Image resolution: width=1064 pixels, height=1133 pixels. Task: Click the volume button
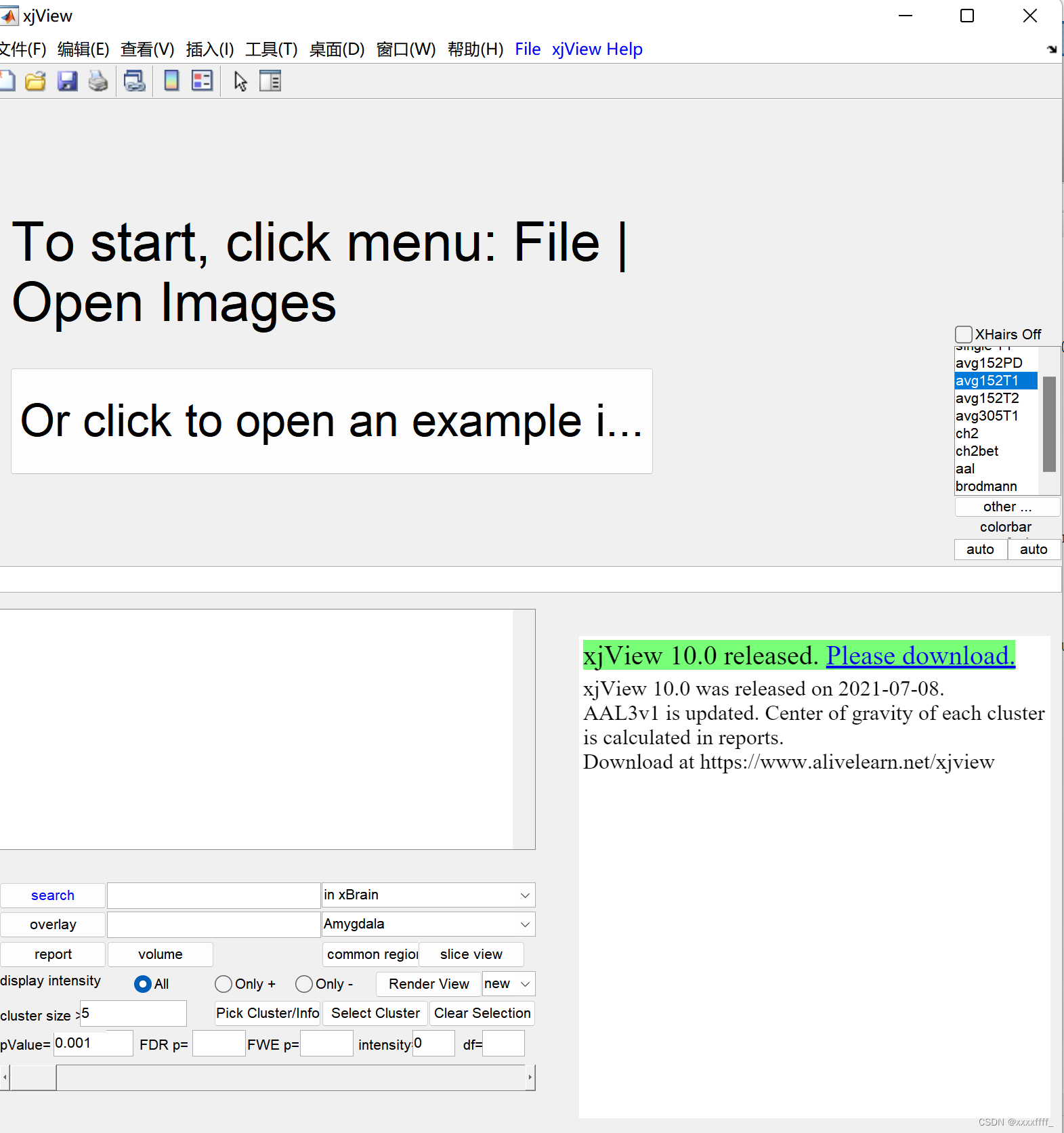161,954
